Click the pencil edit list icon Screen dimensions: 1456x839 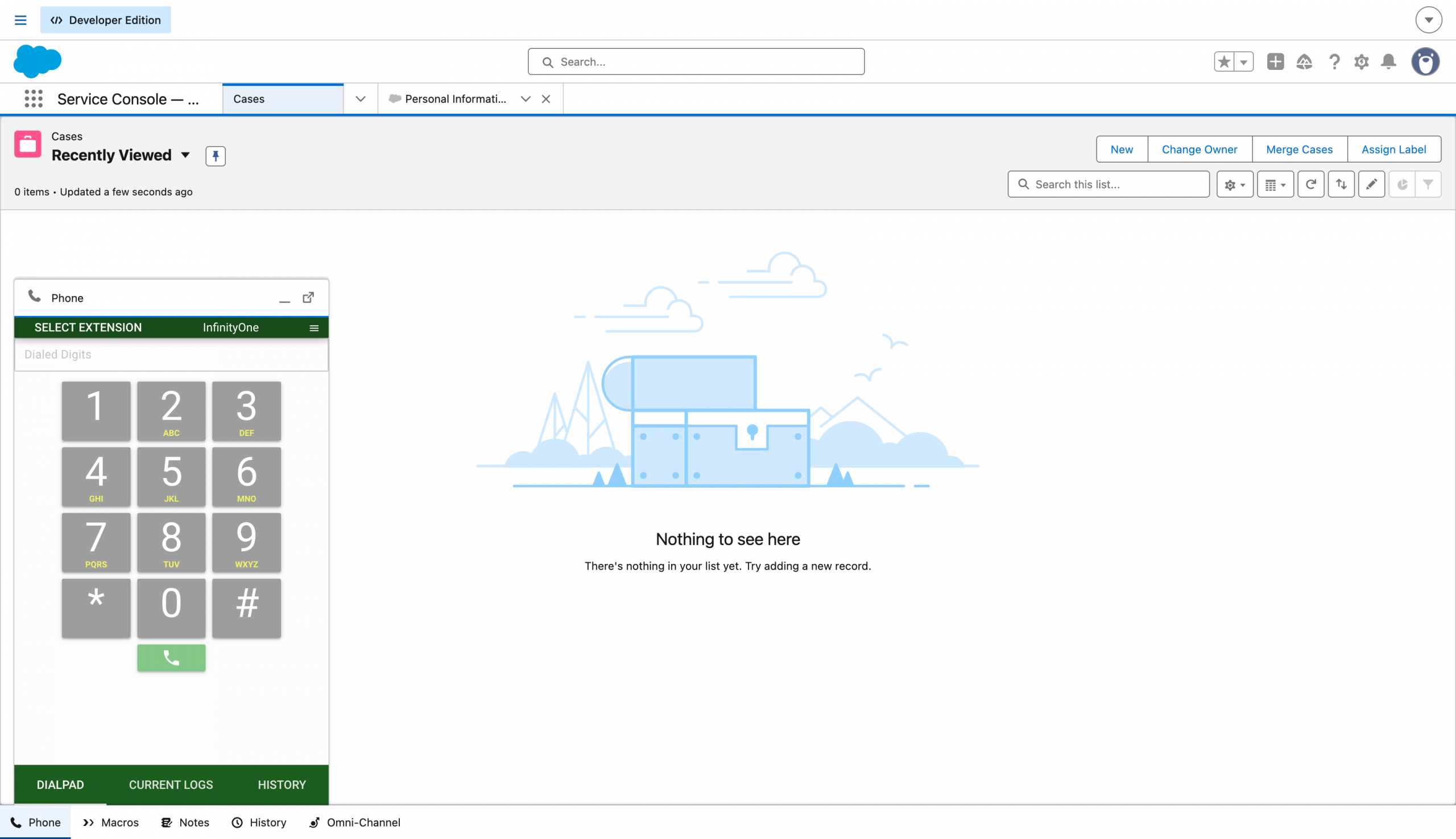point(1371,184)
